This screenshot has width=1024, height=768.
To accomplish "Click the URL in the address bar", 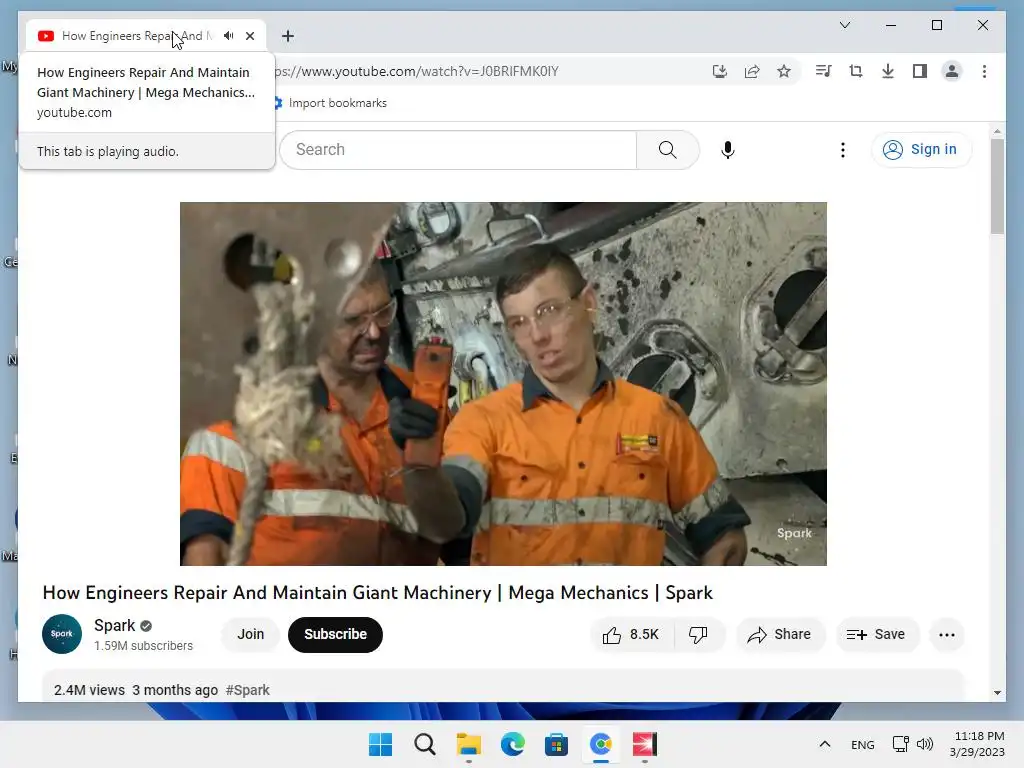I will pos(417,71).
